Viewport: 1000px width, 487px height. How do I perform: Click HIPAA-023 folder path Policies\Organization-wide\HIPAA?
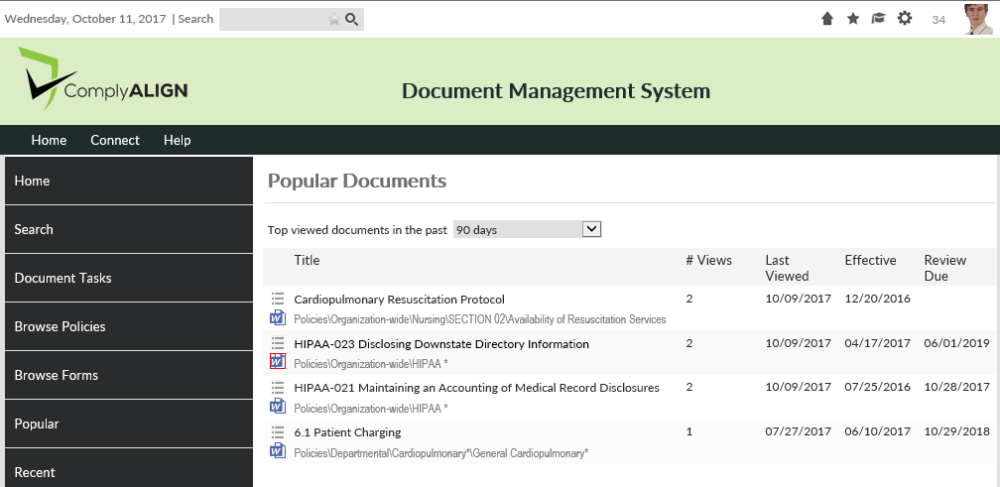coord(371,364)
